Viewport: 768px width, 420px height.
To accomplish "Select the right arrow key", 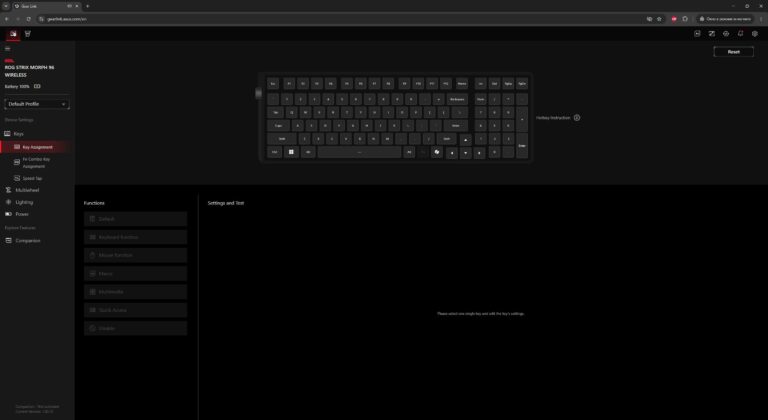I will tap(480, 153).
